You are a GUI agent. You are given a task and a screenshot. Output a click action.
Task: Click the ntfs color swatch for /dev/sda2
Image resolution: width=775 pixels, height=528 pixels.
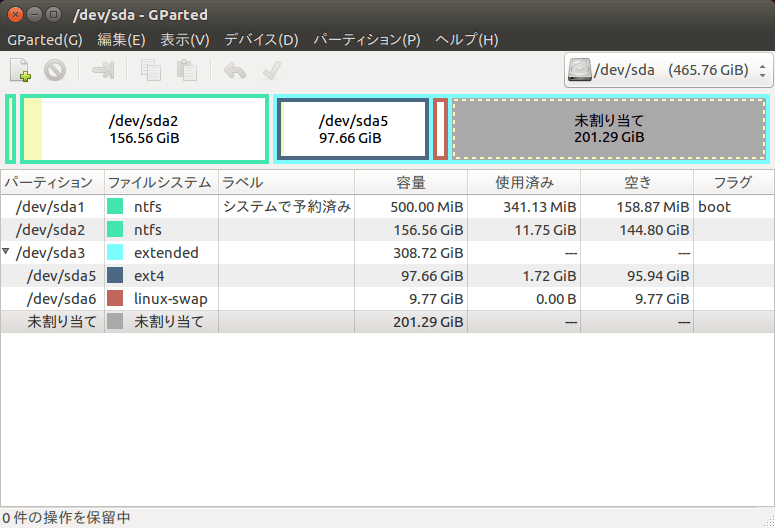pos(115,229)
